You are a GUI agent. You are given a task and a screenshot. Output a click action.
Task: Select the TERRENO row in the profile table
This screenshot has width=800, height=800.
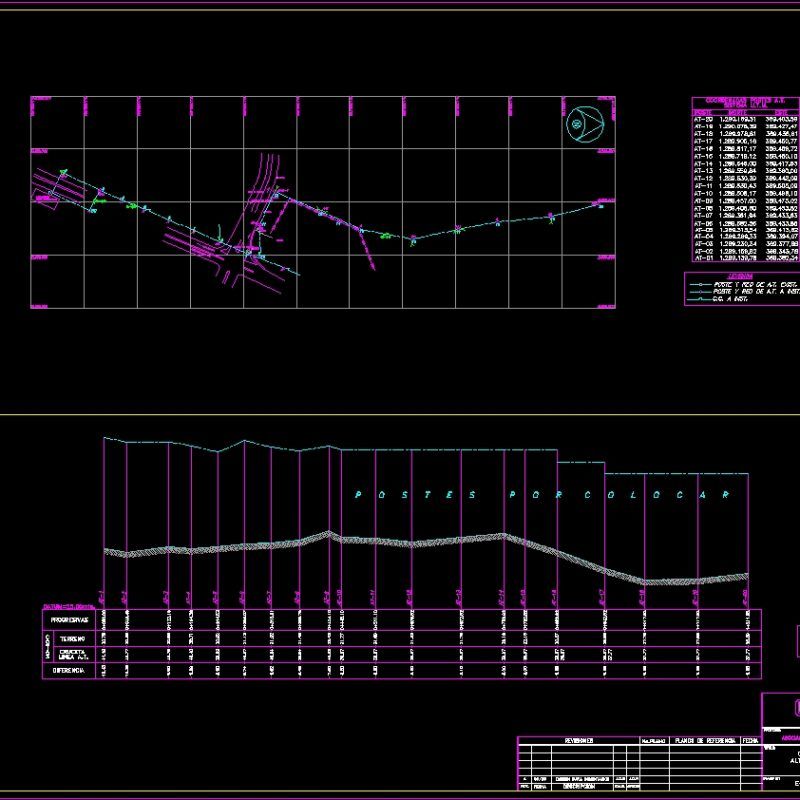70,638
